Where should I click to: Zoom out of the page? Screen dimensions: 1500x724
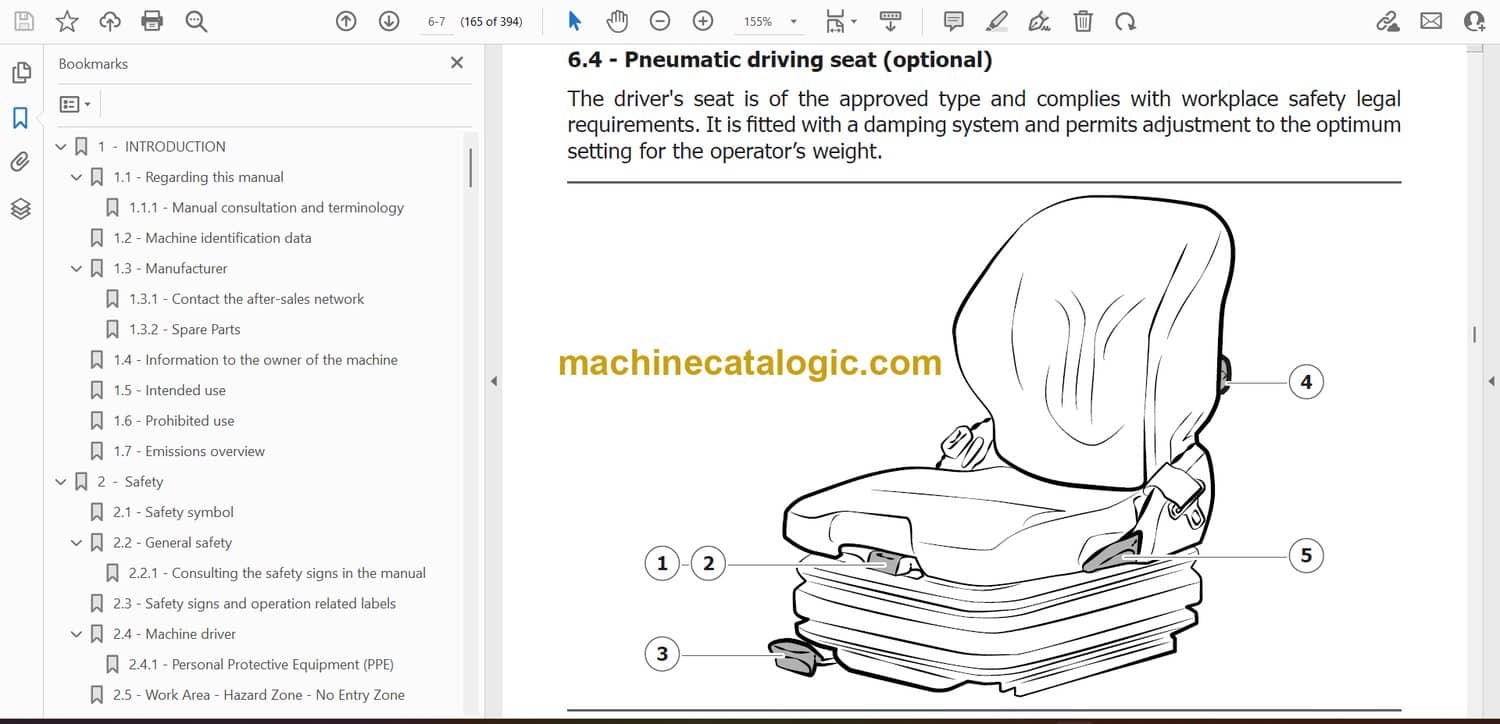[660, 21]
